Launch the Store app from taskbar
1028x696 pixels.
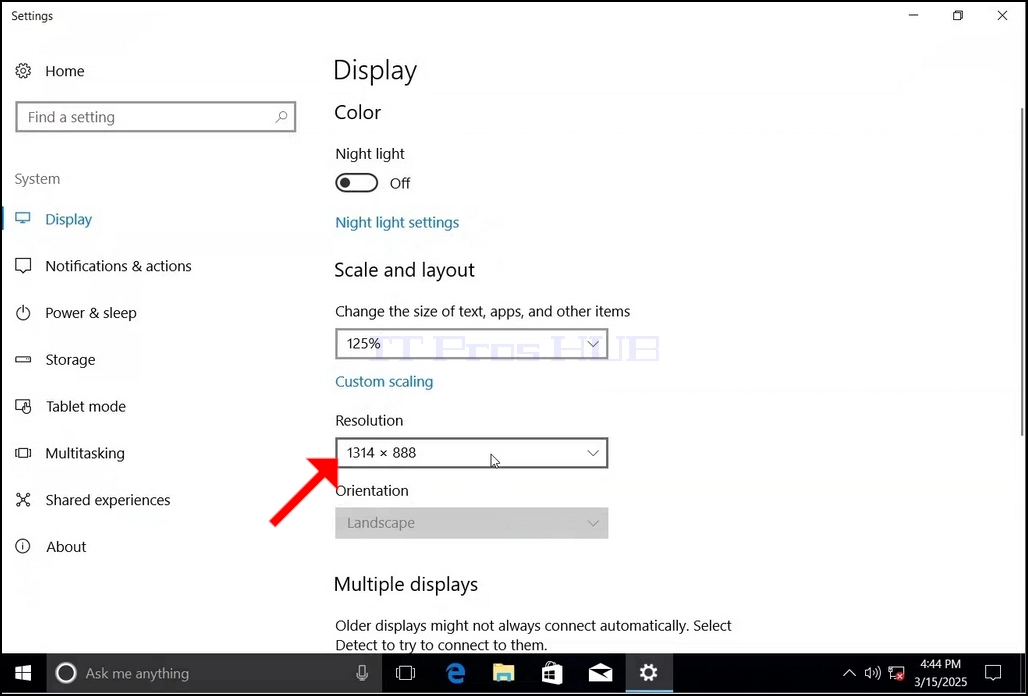pyautogui.click(x=552, y=673)
